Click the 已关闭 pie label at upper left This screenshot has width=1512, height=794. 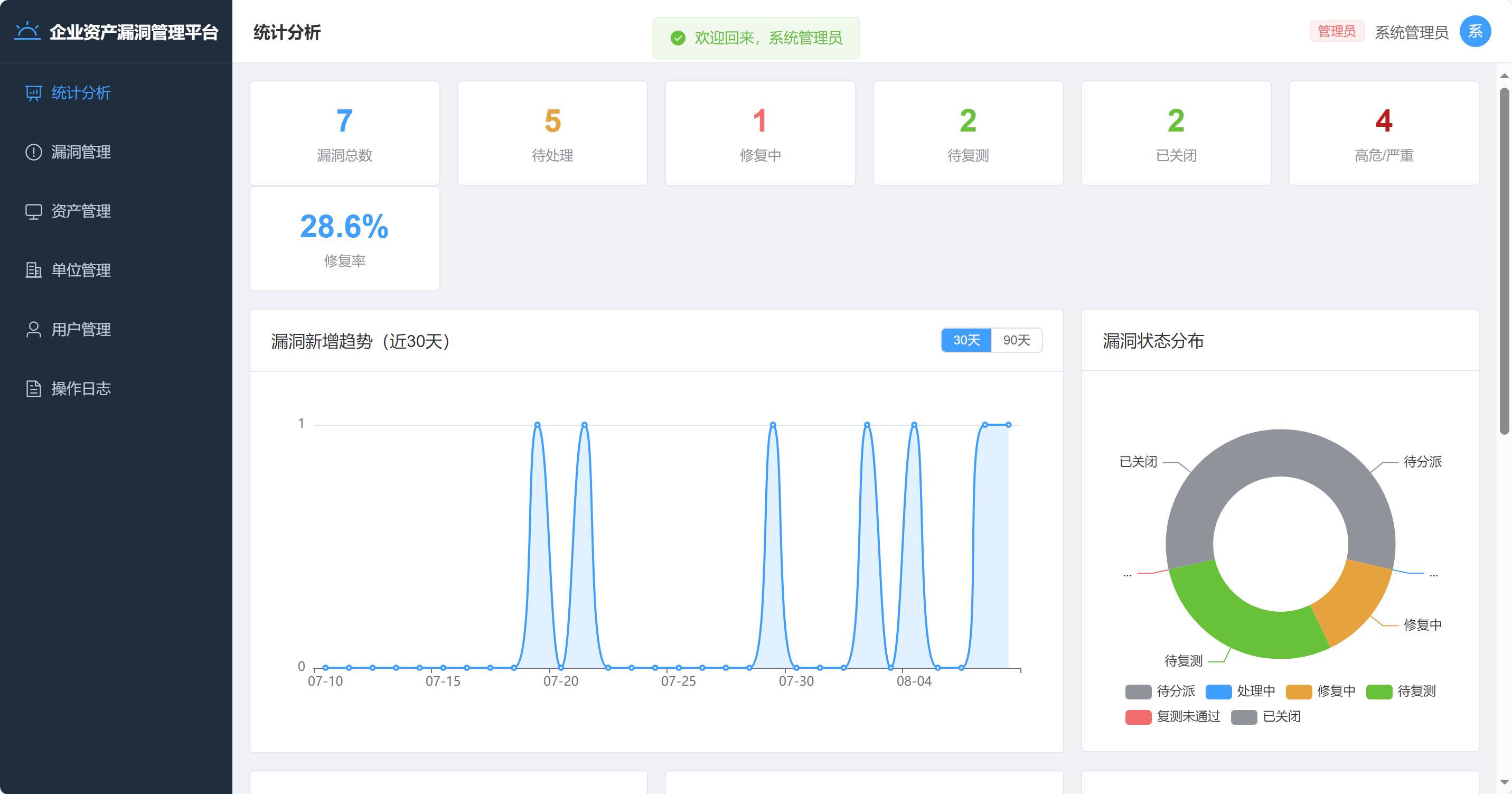click(x=1138, y=462)
